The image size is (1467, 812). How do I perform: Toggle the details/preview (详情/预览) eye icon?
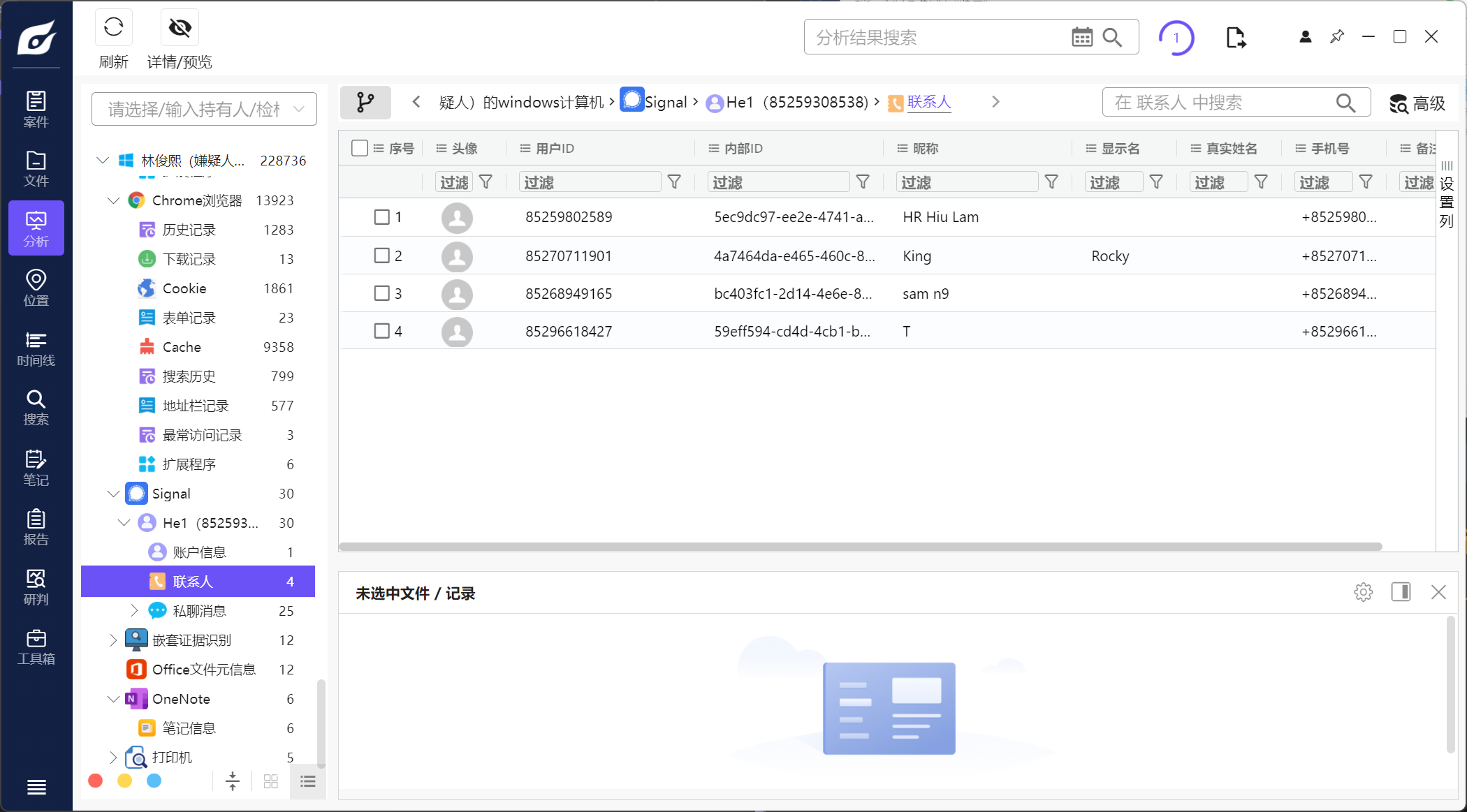click(180, 28)
